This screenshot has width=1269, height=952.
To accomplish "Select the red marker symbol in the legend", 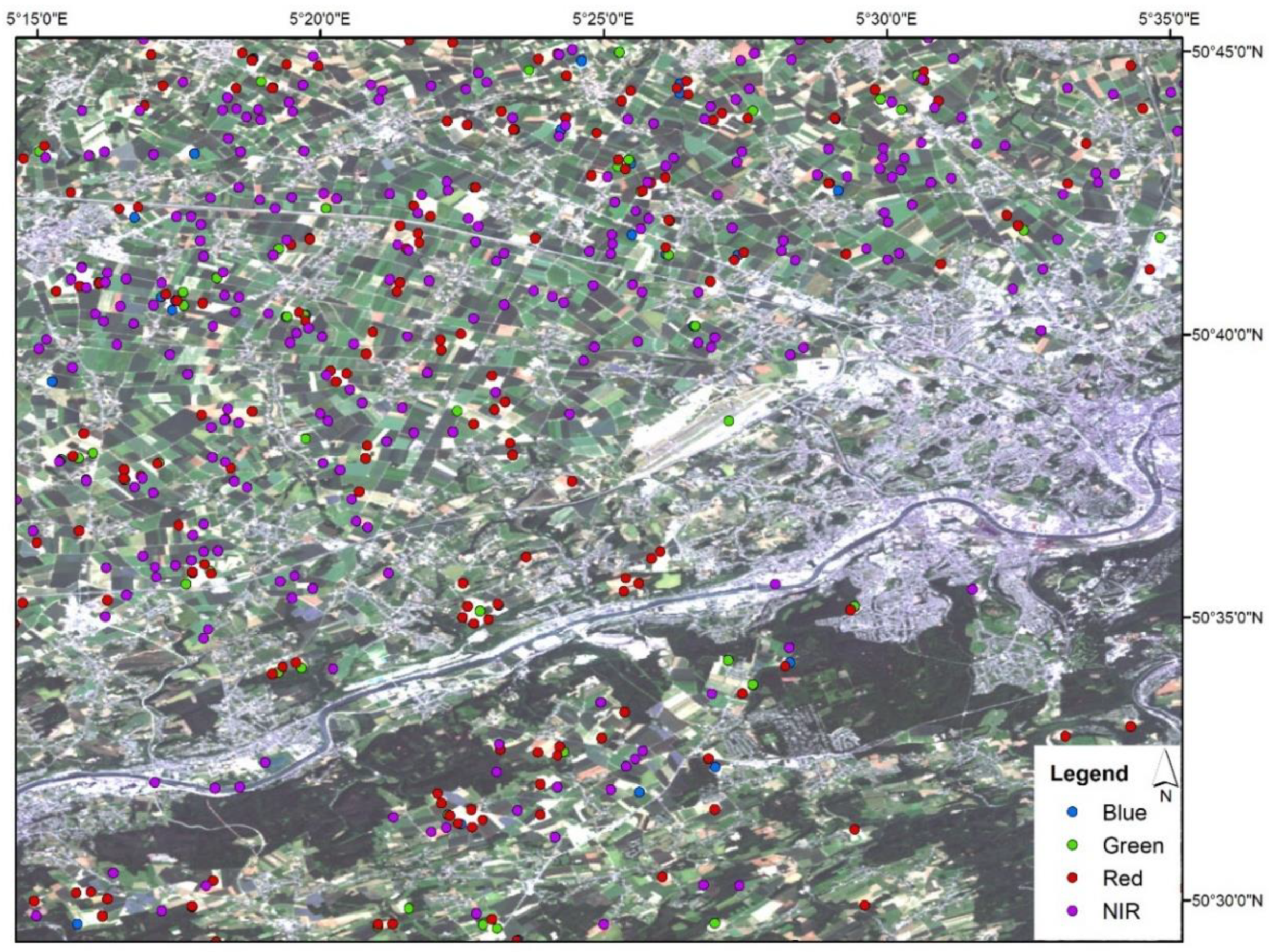I will [x=1072, y=879].
